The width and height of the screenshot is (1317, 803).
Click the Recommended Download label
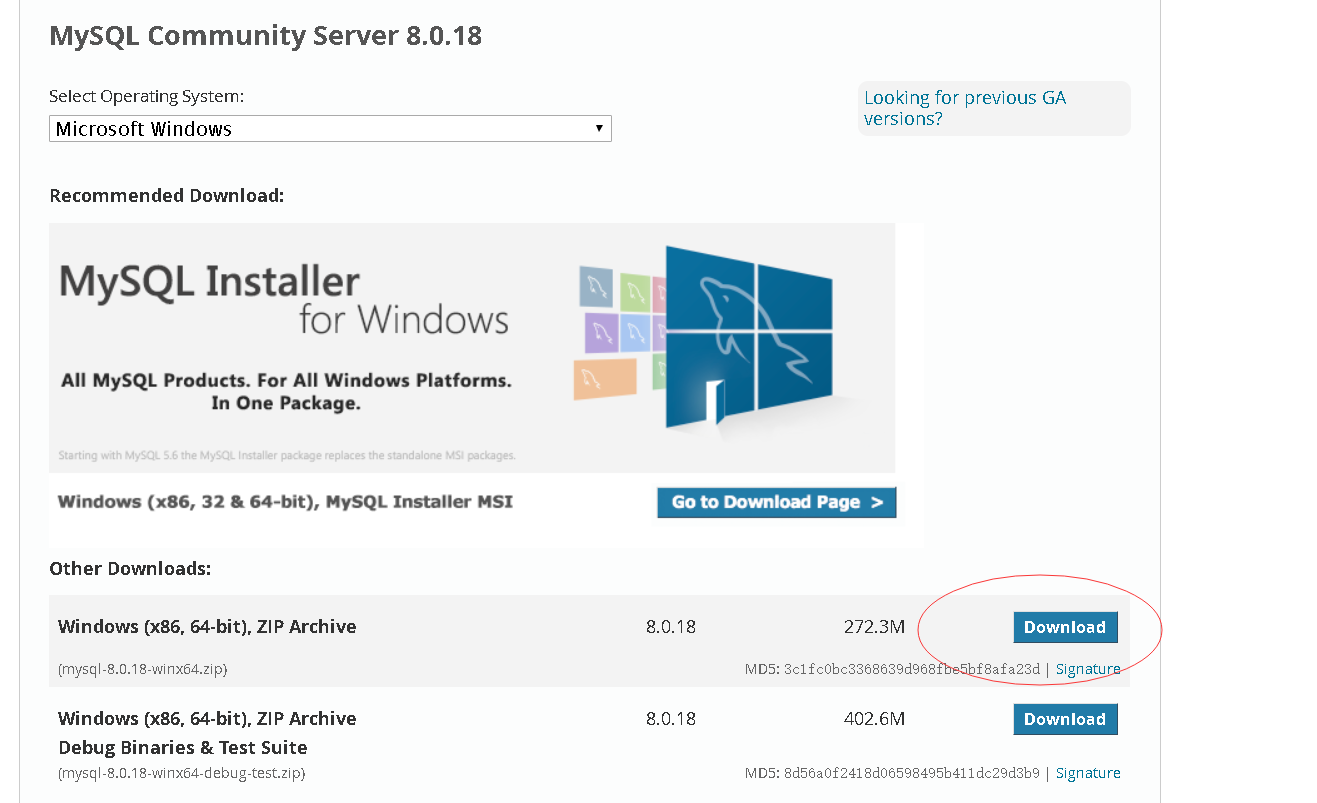(167, 196)
